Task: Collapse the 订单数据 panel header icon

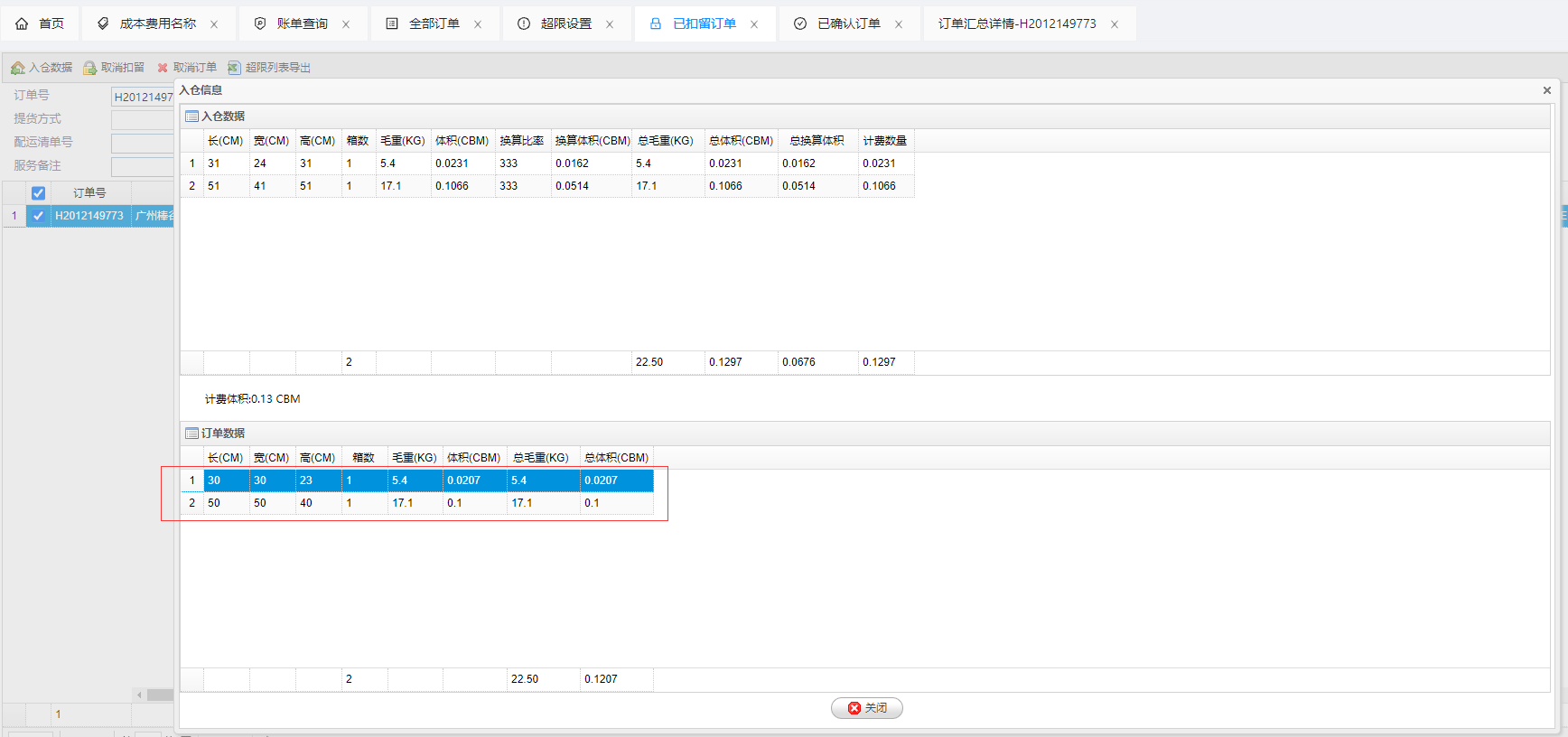Action: click(x=191, y=434)
